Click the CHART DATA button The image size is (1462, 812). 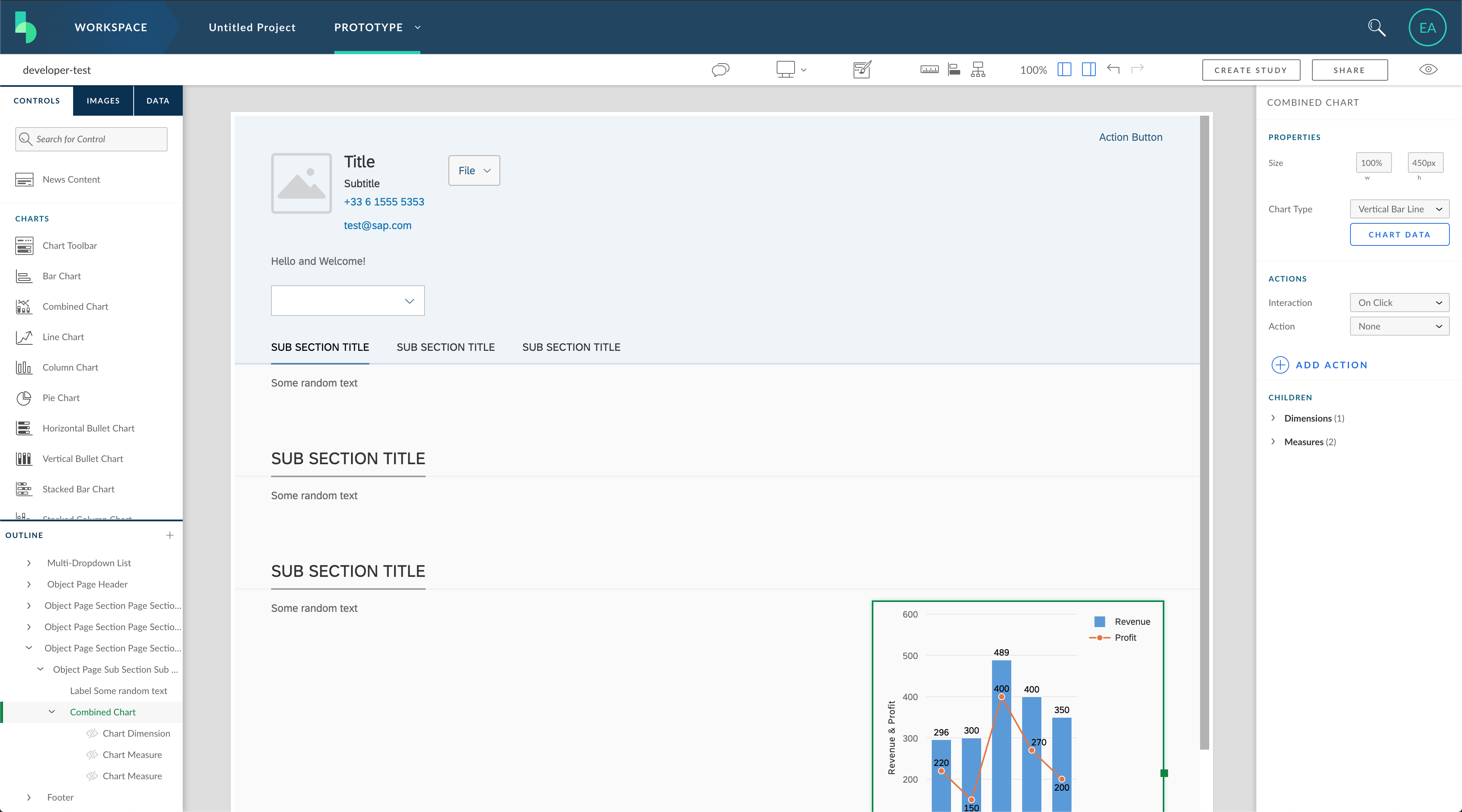click(1399, 235)
